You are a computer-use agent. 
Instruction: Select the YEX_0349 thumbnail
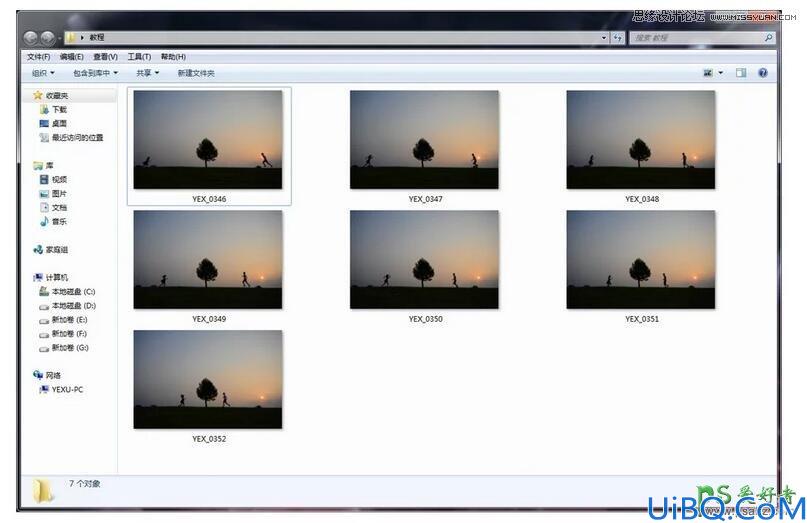208,259
